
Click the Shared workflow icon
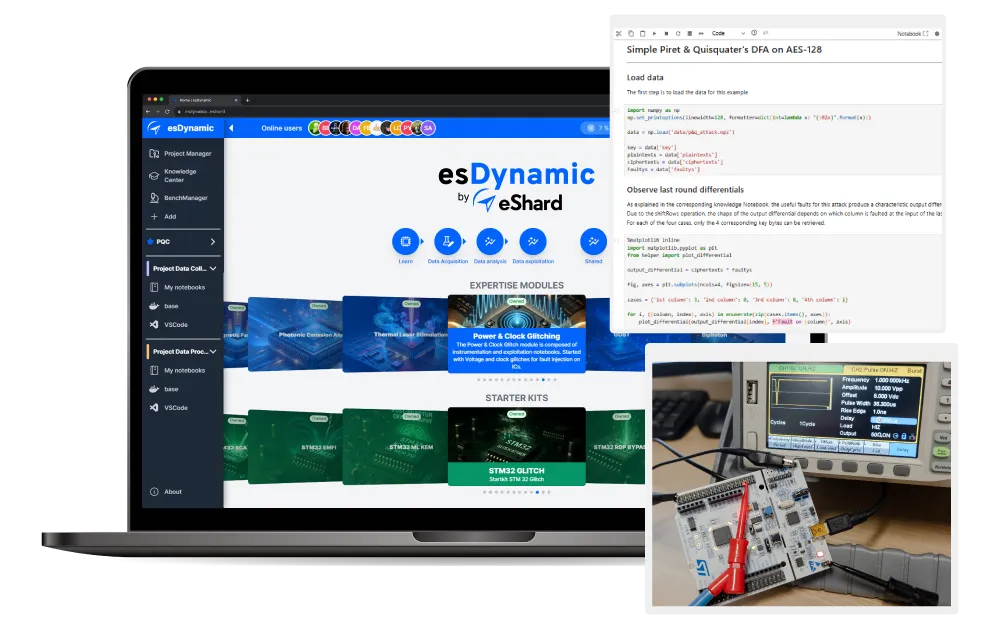click(593, 241)
